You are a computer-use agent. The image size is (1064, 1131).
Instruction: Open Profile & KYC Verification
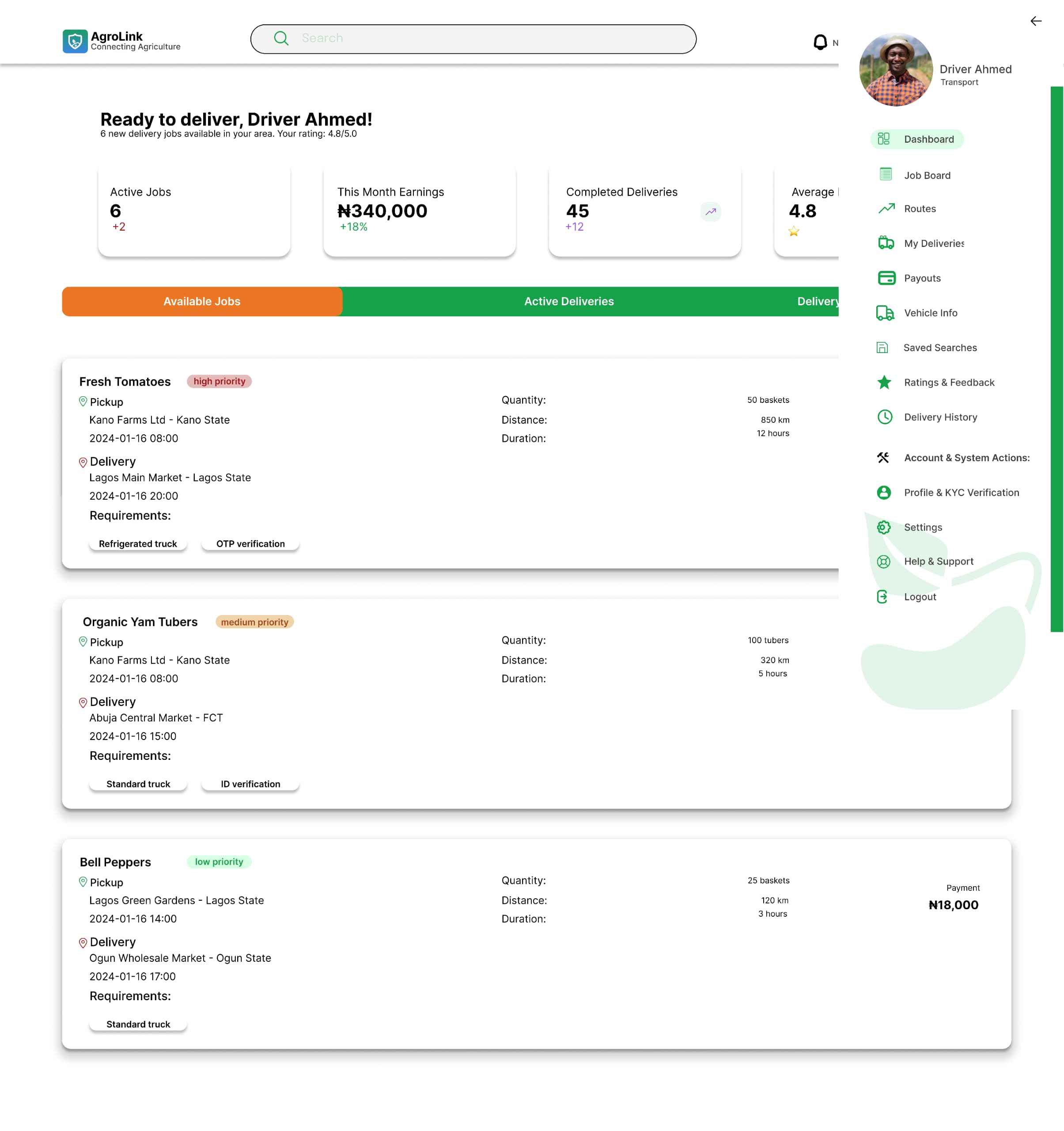click(961, 493)
